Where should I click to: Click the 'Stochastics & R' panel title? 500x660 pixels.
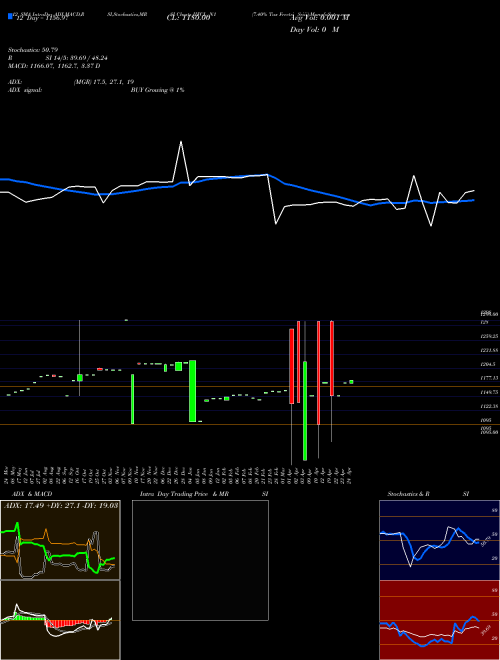409,494
